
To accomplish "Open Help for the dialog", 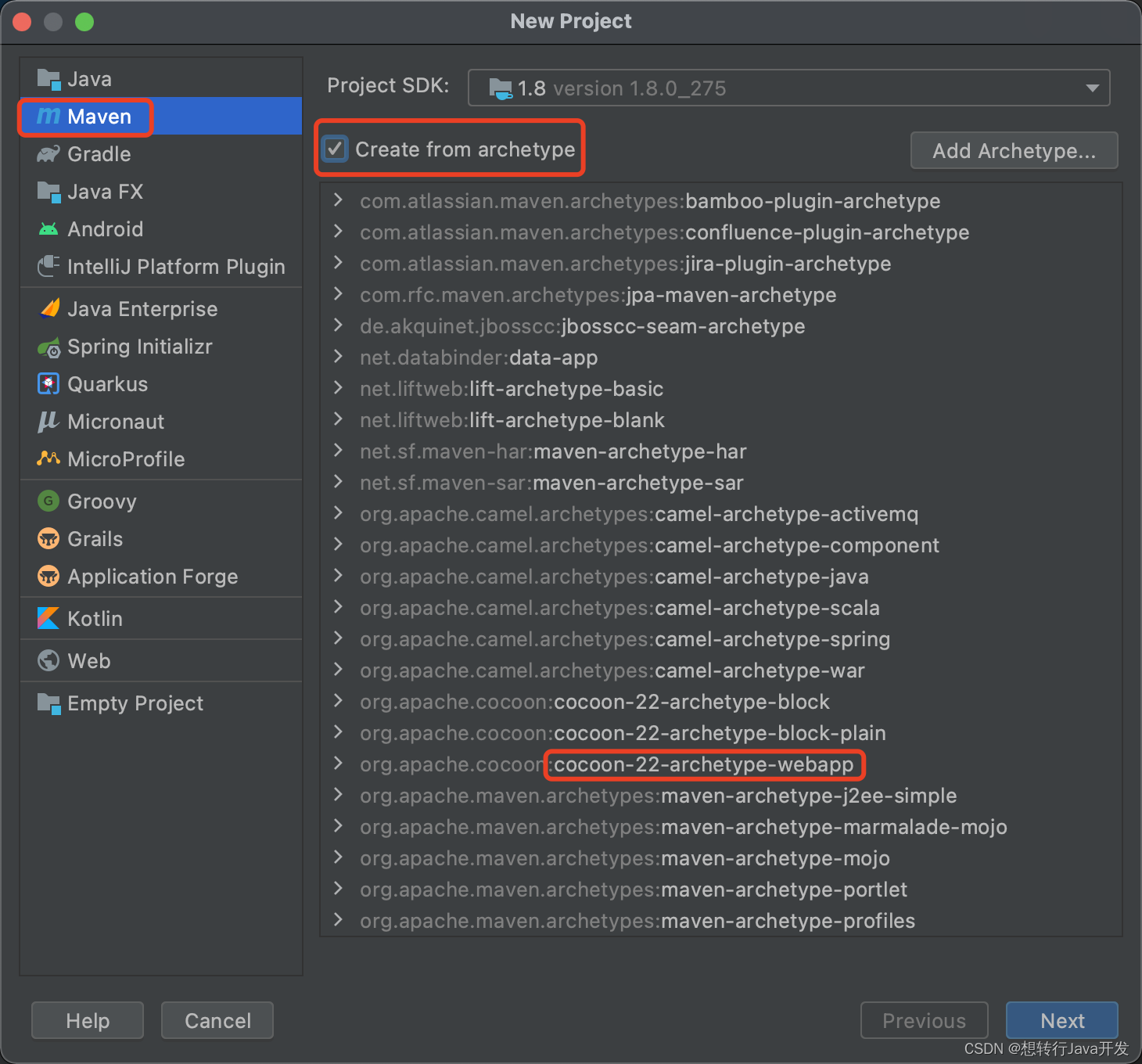I will point(88,1020).
